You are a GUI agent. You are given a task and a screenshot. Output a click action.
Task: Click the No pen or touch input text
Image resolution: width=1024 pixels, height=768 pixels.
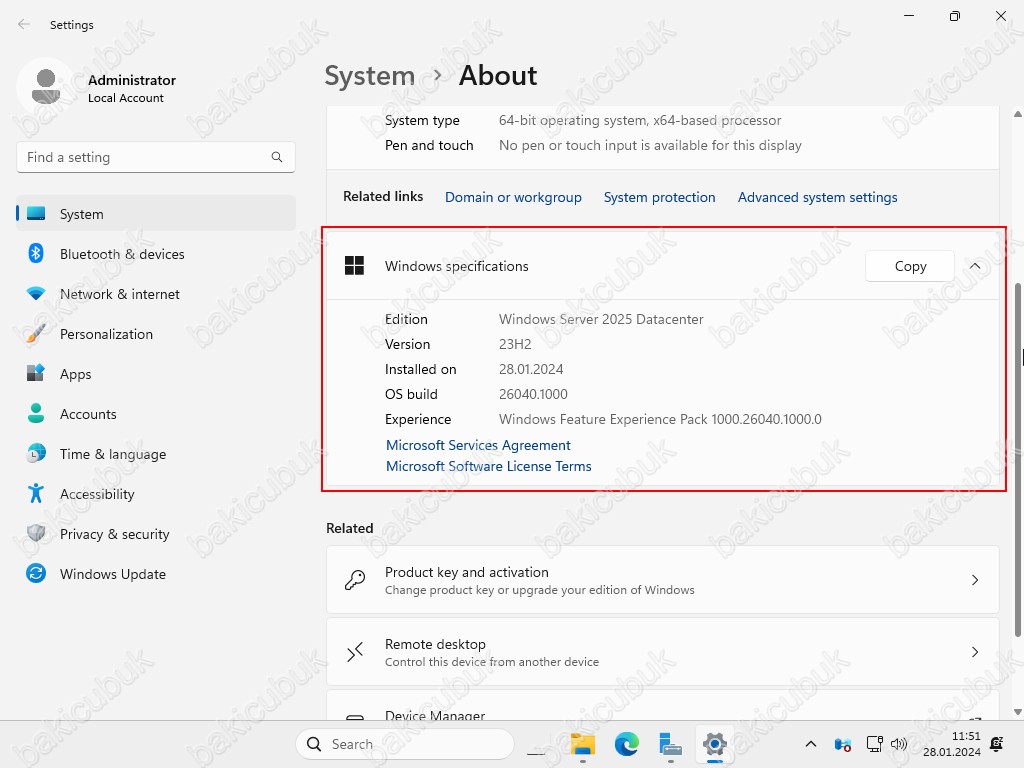(x=650, y=145)
